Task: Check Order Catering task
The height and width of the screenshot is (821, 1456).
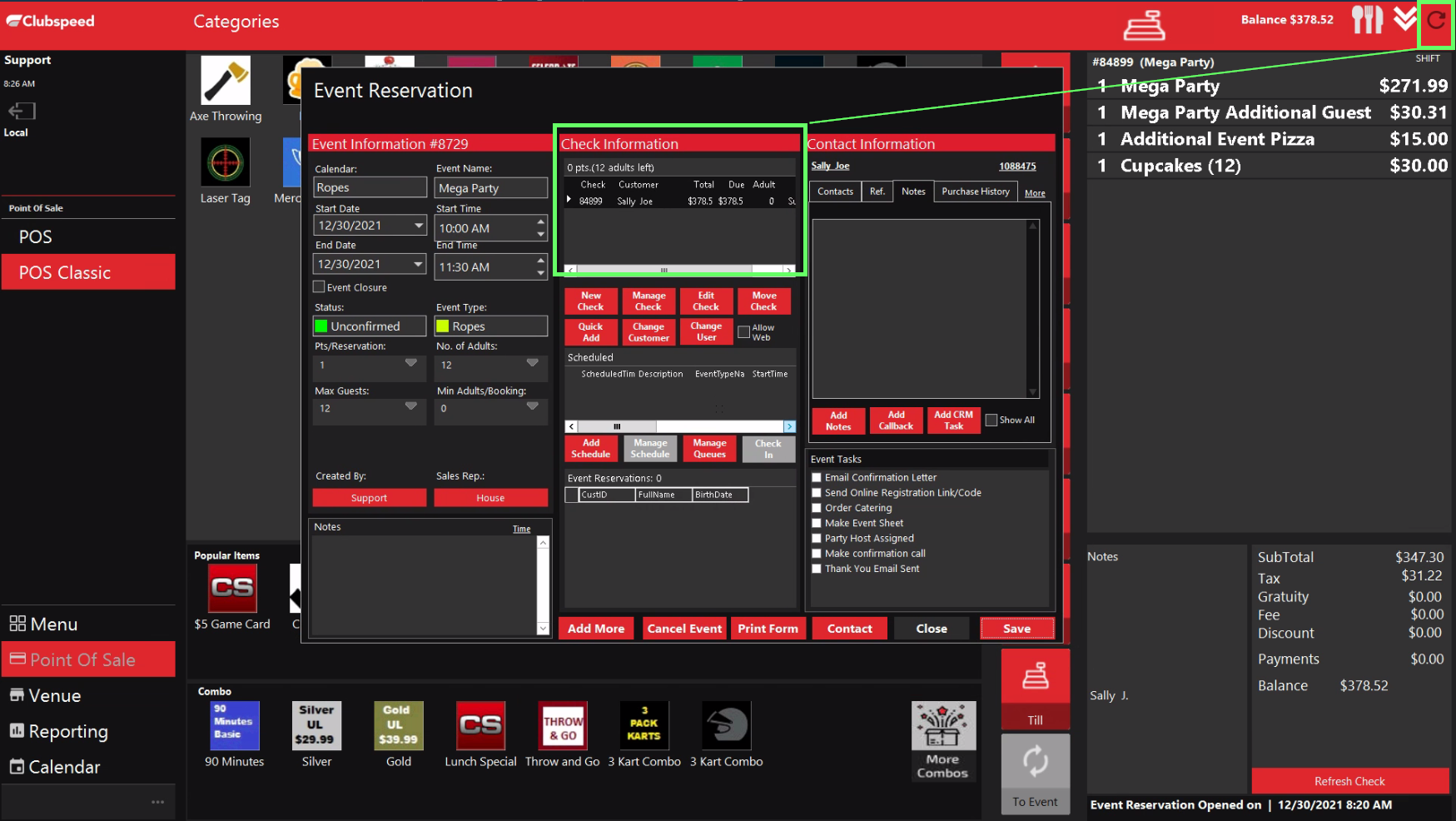Action: tap(817, 508)
